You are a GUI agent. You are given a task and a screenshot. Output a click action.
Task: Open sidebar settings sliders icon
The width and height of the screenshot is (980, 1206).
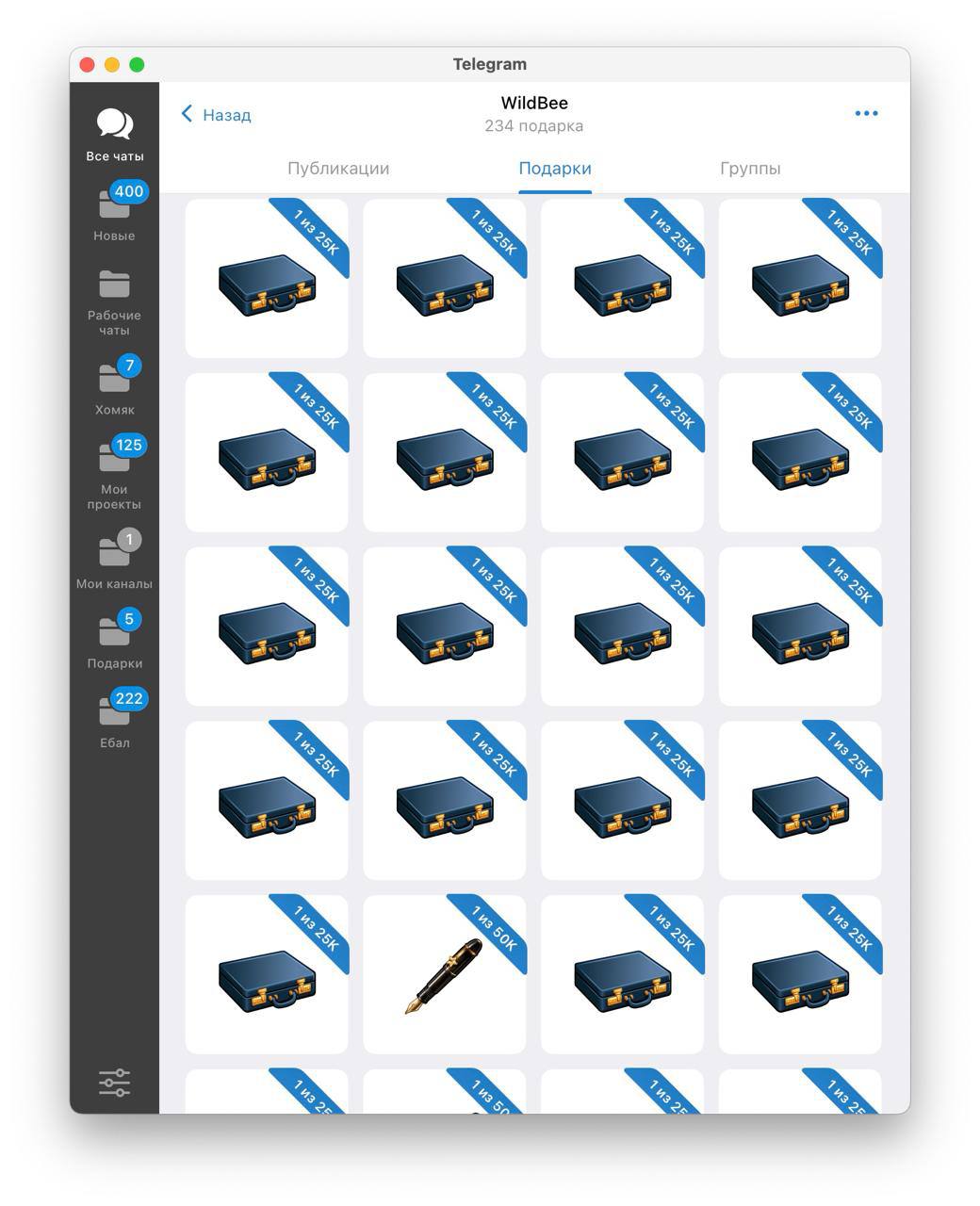[x=114, y=1082]
